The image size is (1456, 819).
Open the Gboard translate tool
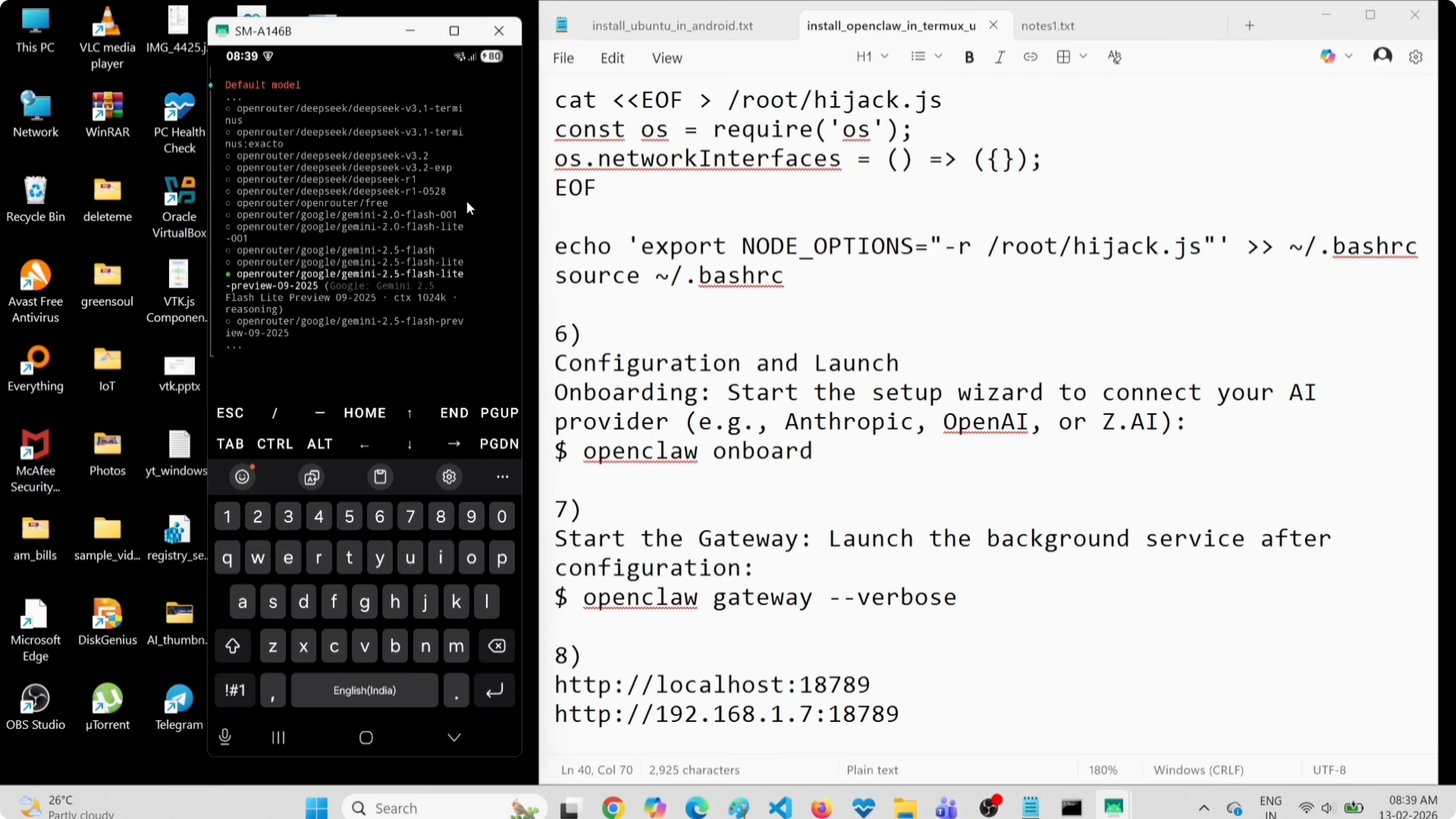(x=311, y=476)
